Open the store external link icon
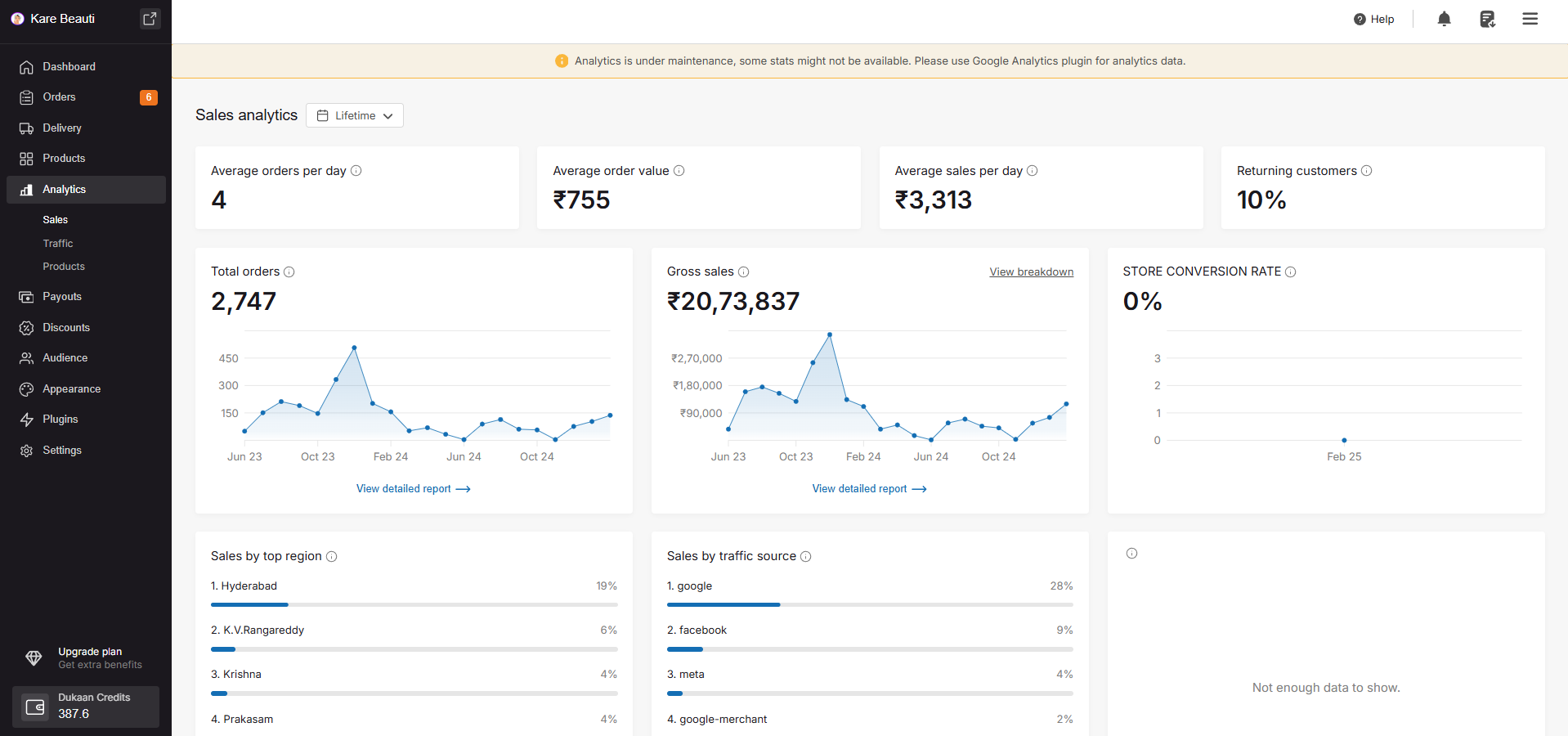Image resolution: width=1568 pixels, height=736 pixels. (150, 19)
